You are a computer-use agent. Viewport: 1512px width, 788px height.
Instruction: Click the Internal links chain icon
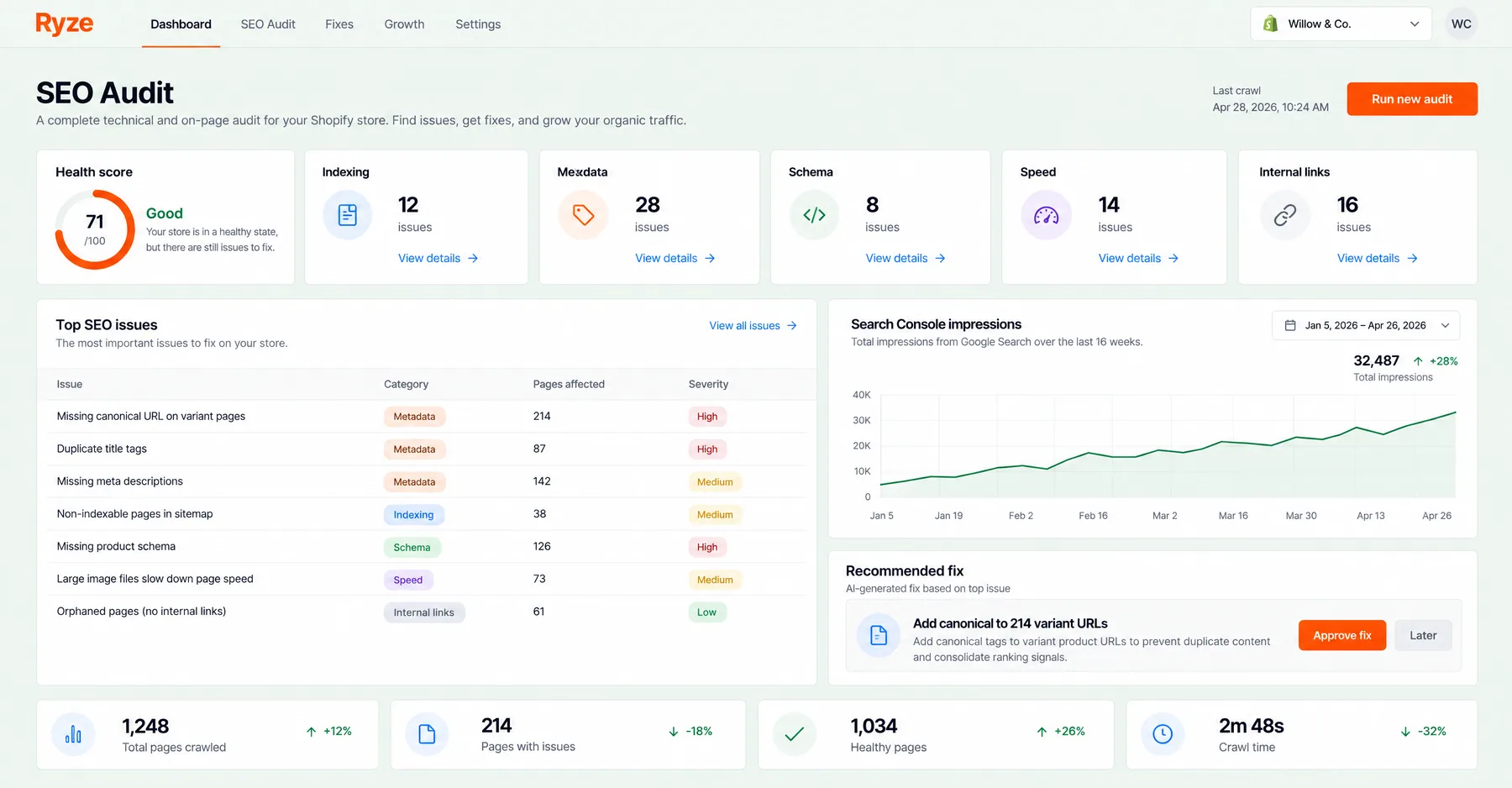pyautogui.click(x=1284, y=215)
